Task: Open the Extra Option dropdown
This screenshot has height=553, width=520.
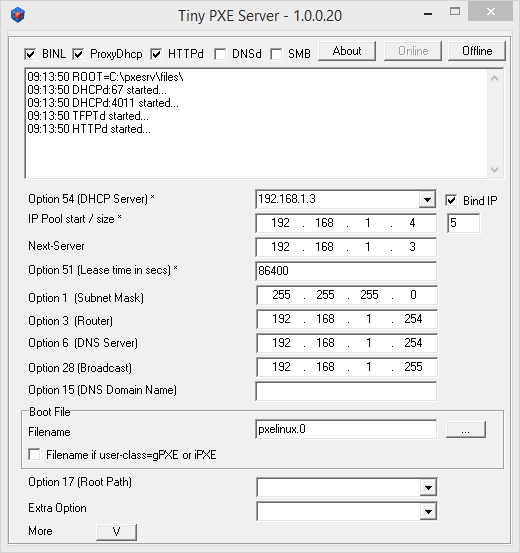Action: tap(428, 512)
